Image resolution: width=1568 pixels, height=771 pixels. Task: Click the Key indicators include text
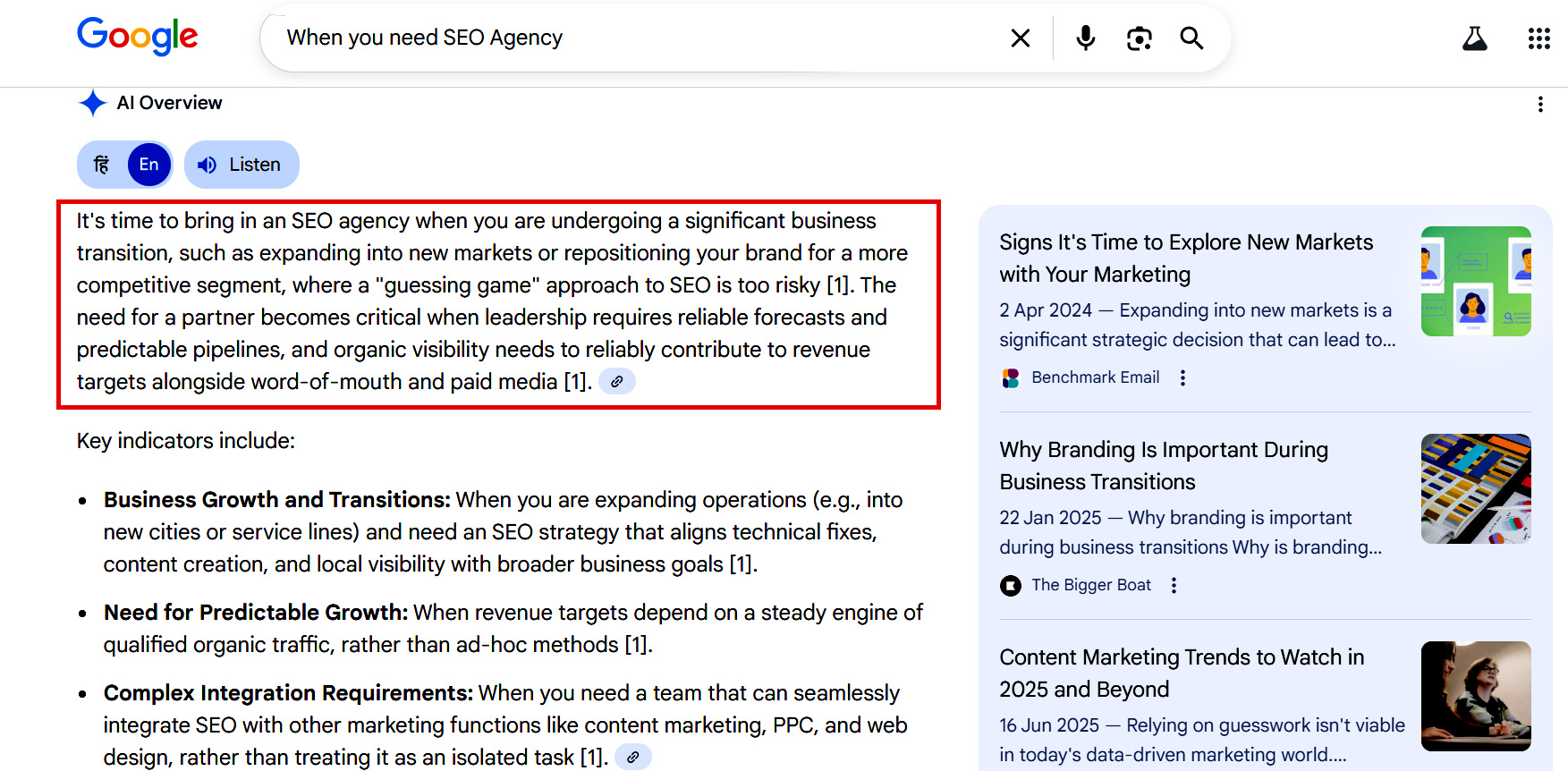[186, 441]
